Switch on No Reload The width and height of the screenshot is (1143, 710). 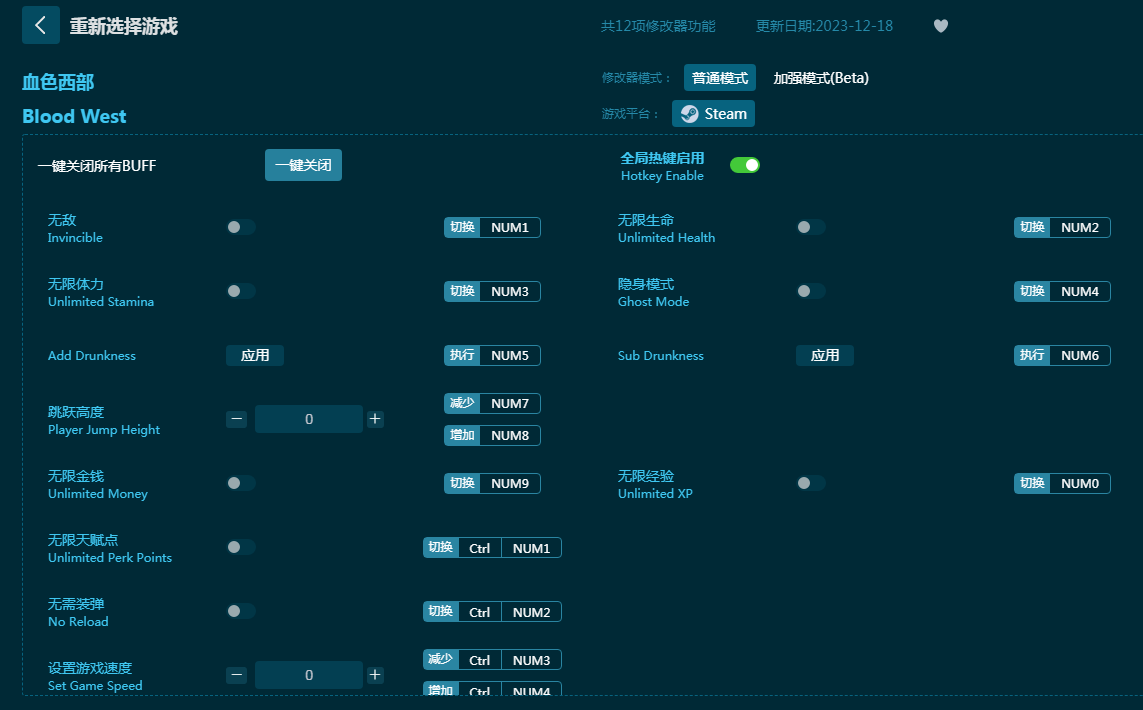(x=240, y=611)
